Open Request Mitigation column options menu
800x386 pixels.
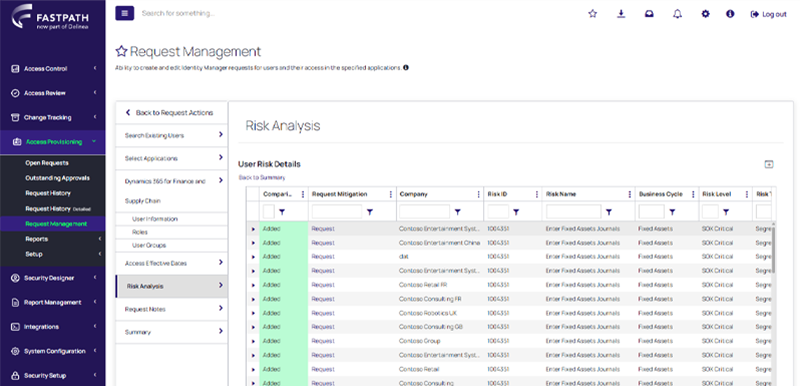pos(391,194)
